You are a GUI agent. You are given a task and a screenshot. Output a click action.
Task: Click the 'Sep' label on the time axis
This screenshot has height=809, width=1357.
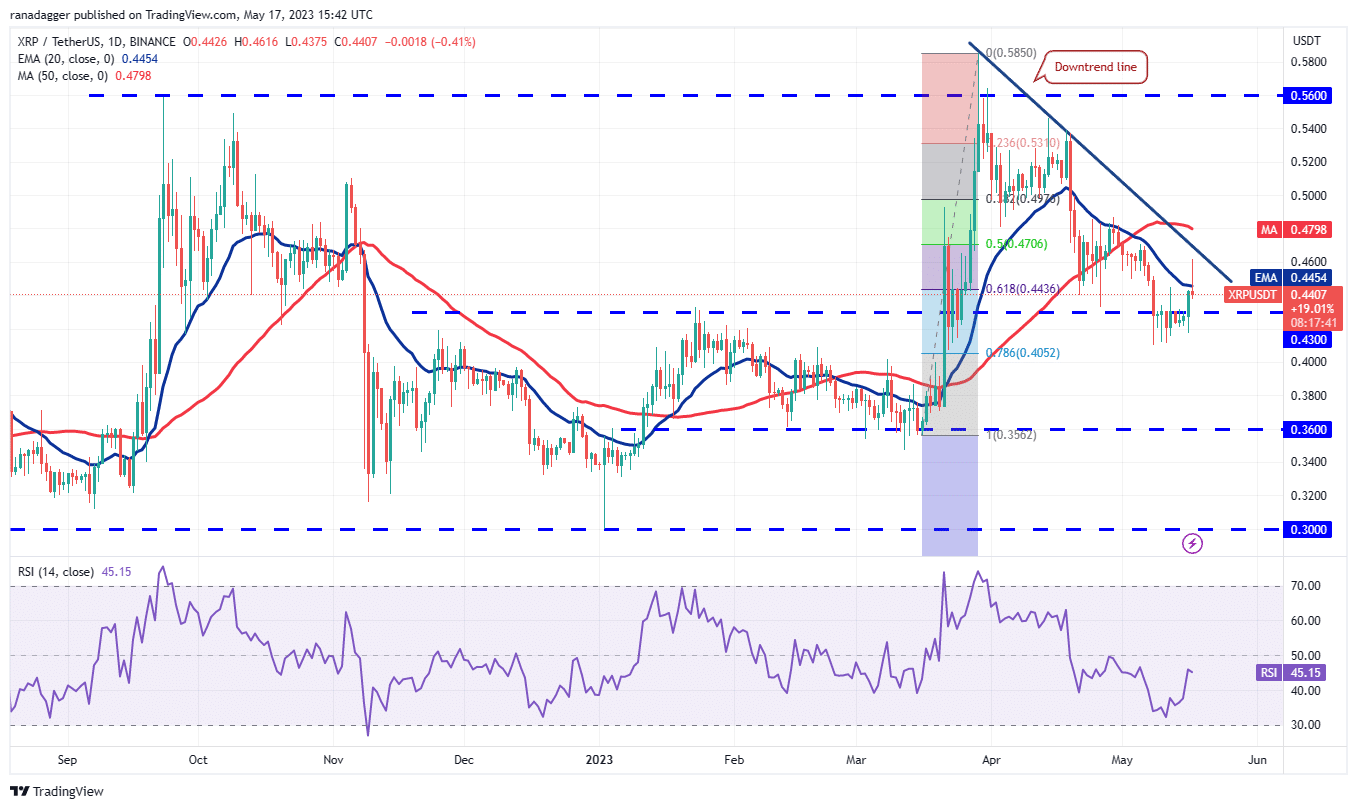(x=66, y=760)
